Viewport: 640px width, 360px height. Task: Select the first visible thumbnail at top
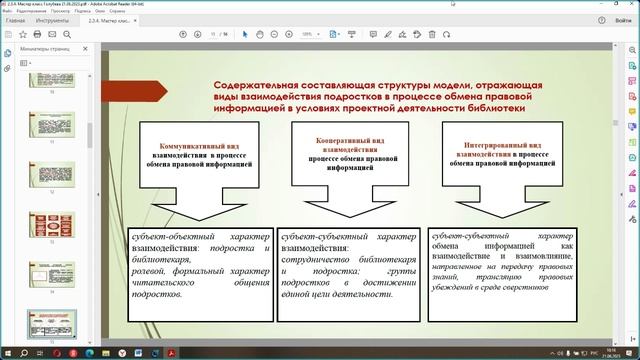click(52, 80)
